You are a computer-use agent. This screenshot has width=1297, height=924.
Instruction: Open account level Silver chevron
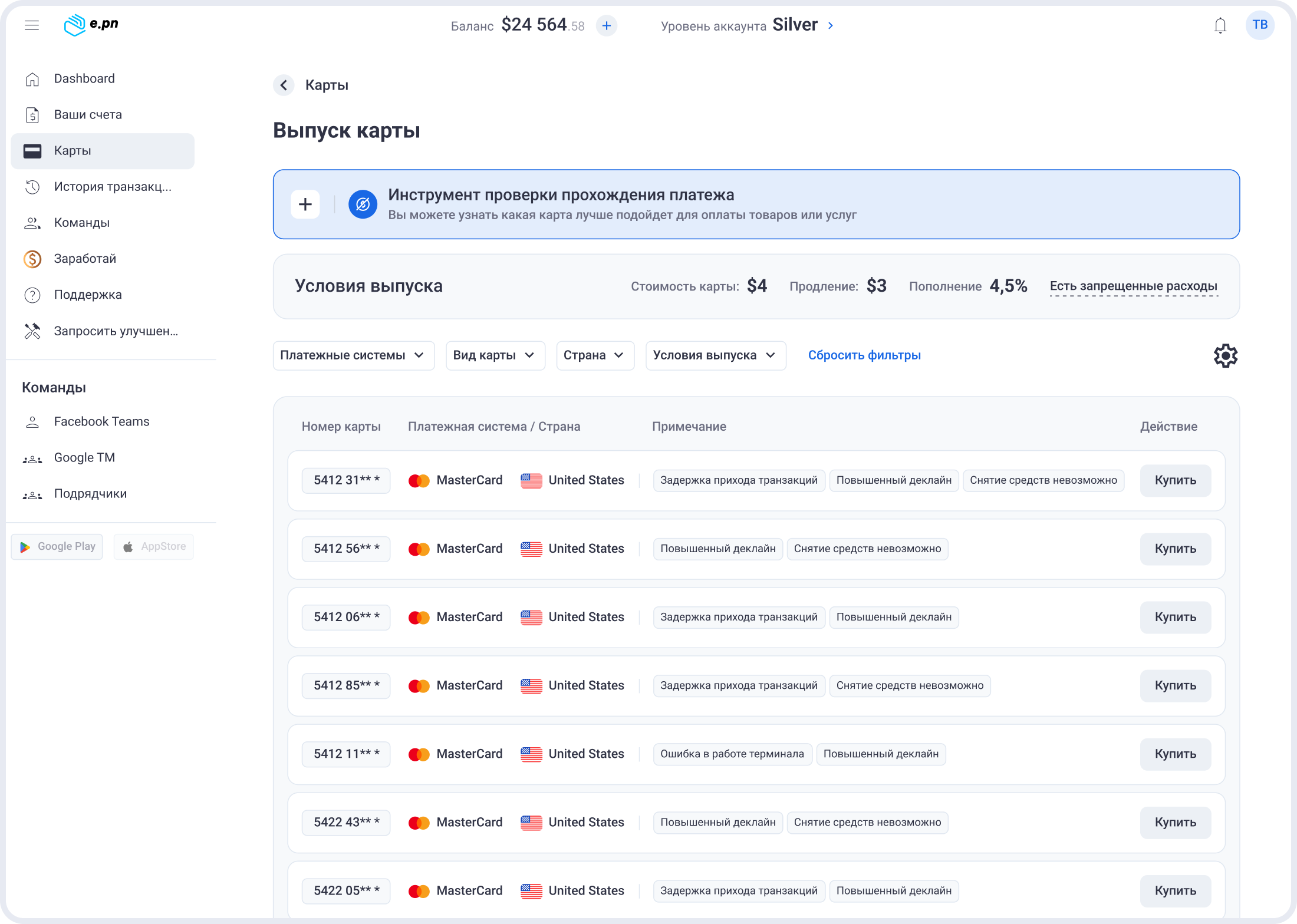[x=830, y=25]
